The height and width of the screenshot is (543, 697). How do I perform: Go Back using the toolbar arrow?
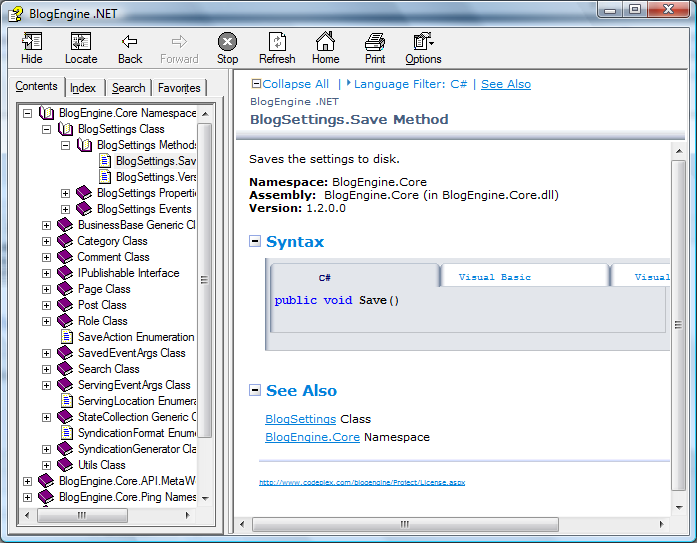(130, 42)
